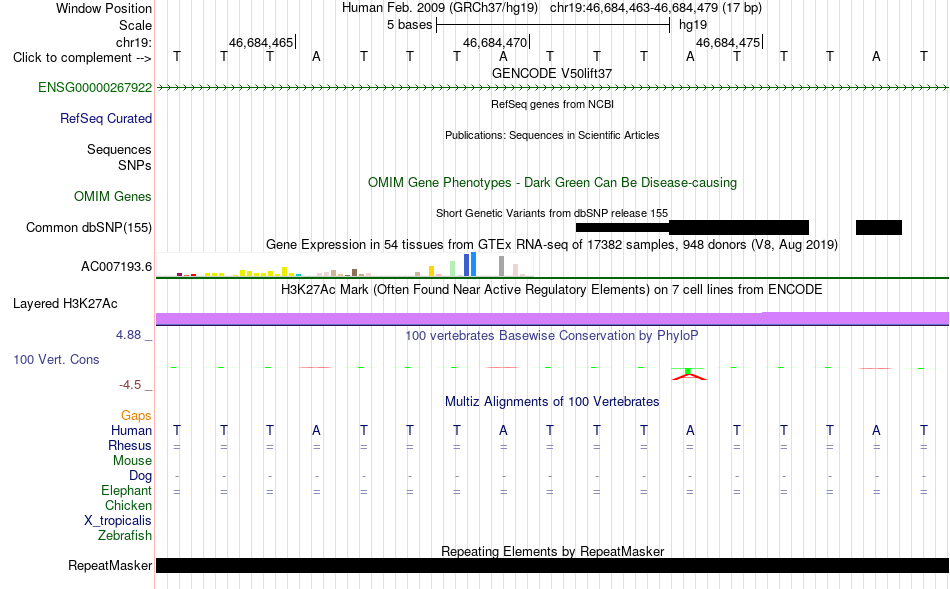Viewport: 950px width, 589px height.
Task: Click the purple H3K27Ac signal bar
Action: [552, 319]
